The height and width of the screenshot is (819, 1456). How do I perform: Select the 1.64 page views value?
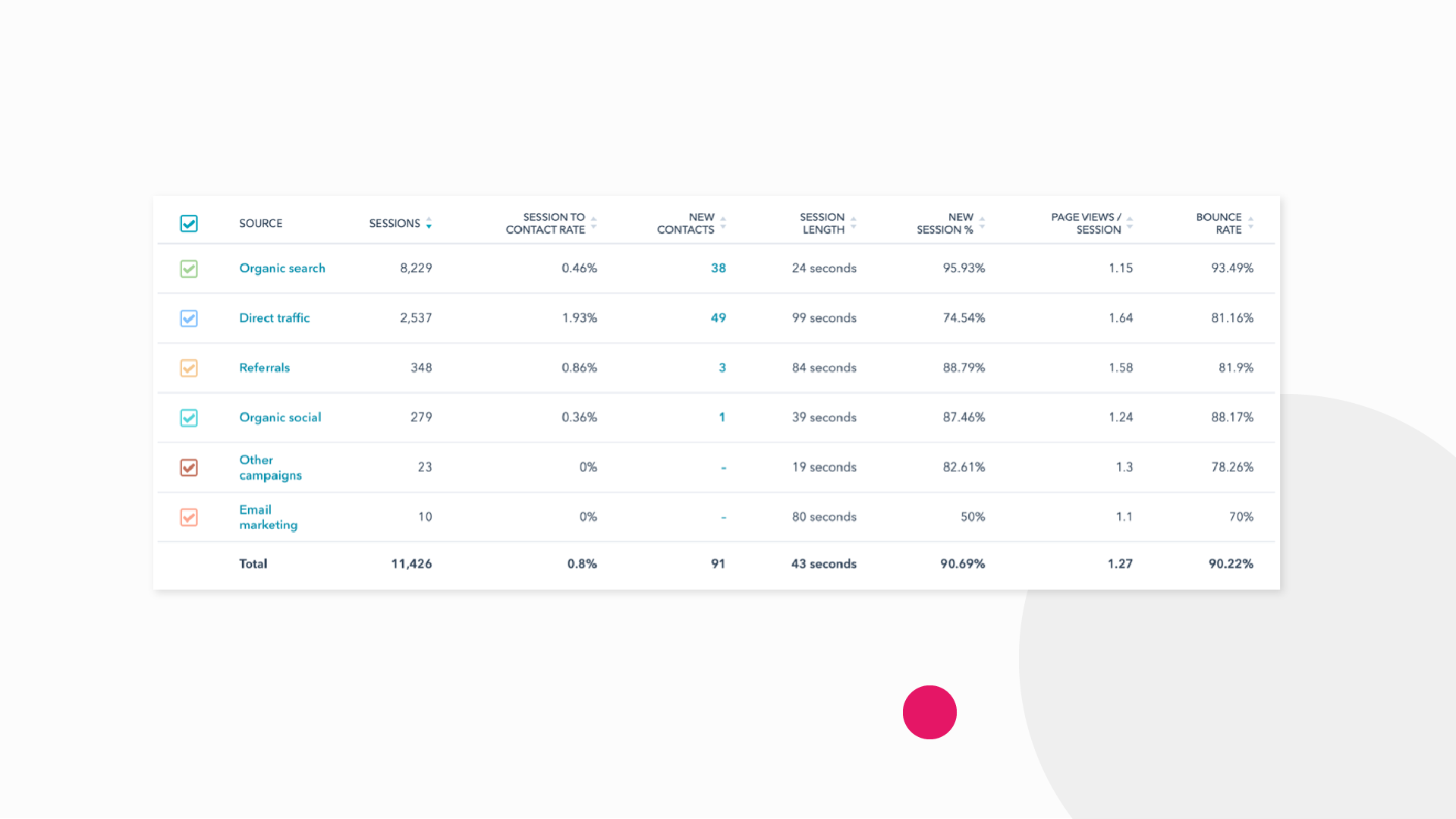pos(1121,318)
